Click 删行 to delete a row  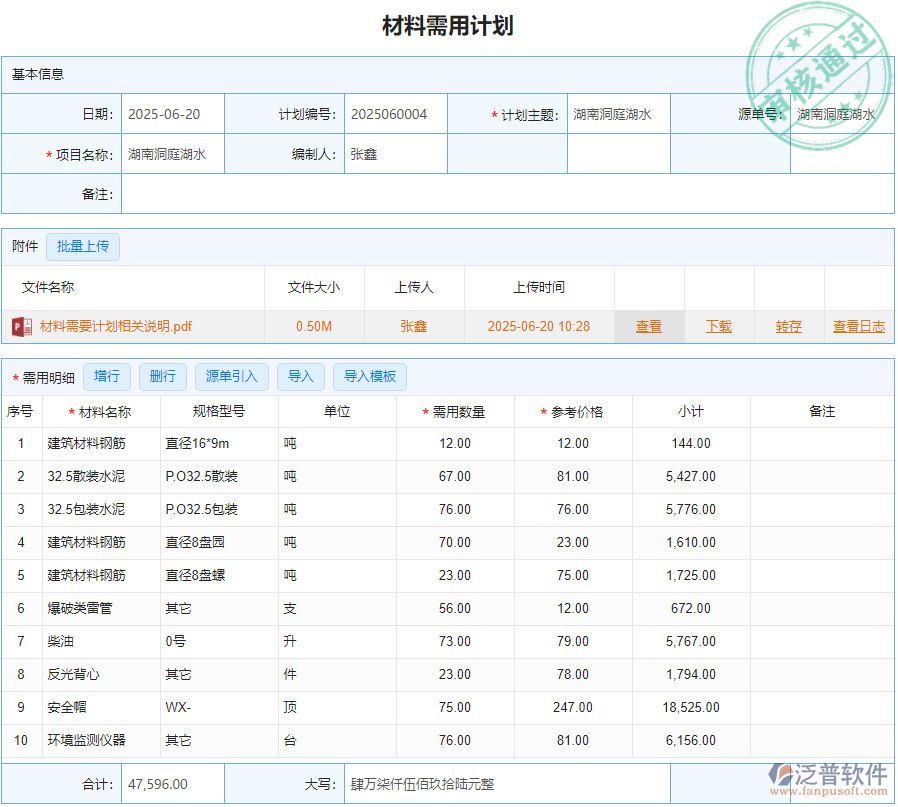pos(162,377)
